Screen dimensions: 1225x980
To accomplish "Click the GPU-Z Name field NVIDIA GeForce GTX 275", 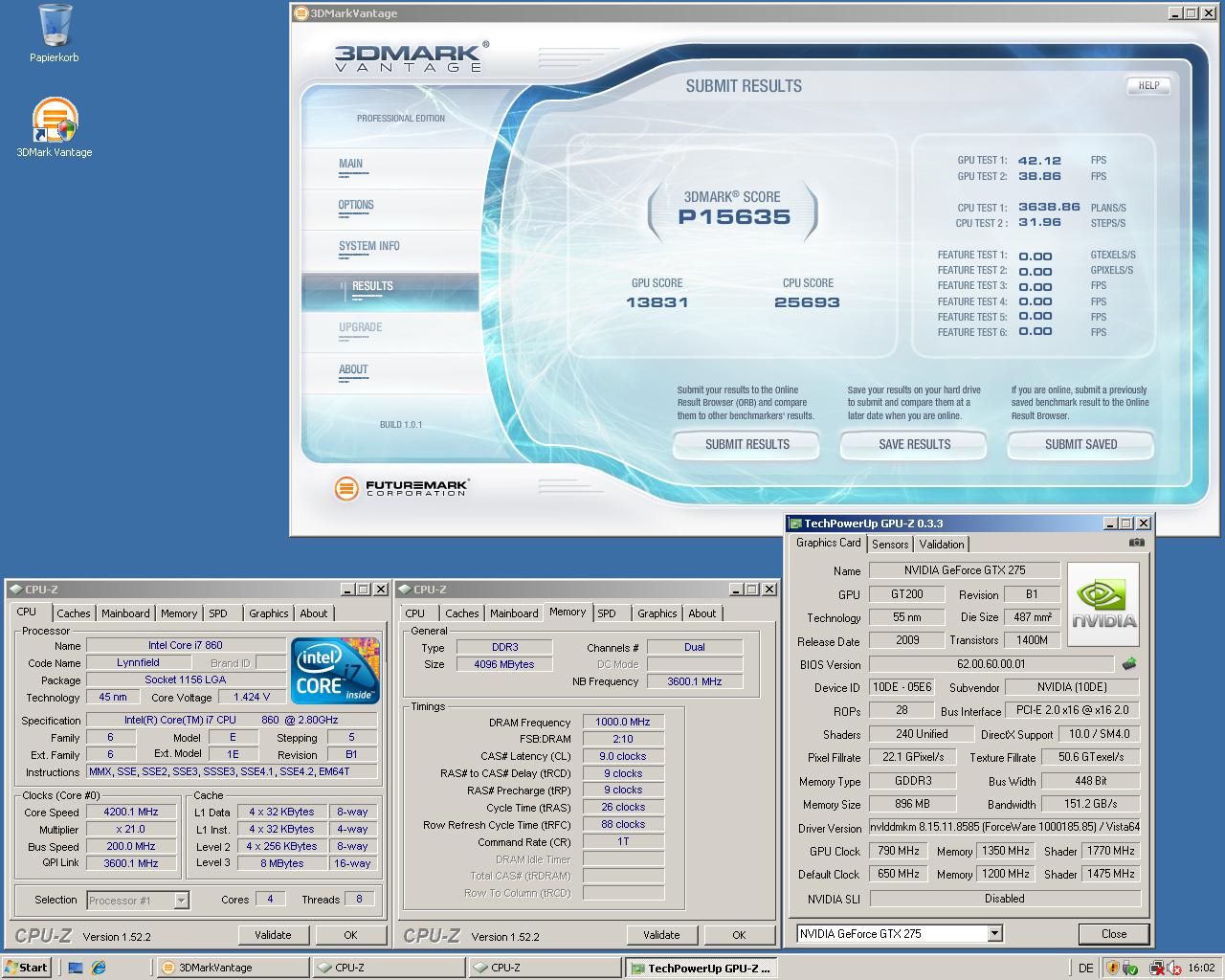I will [965, 570].
